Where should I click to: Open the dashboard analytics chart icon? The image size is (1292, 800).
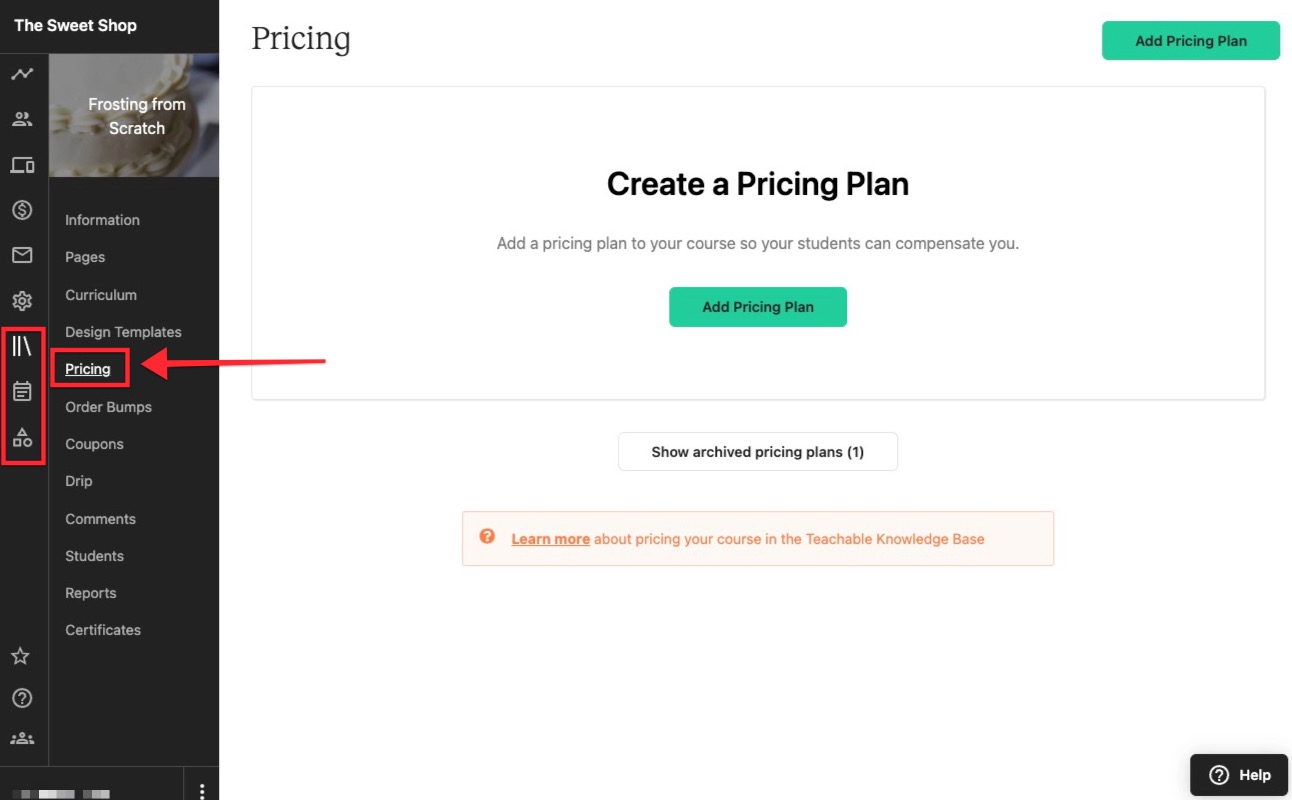click(22, 74)
